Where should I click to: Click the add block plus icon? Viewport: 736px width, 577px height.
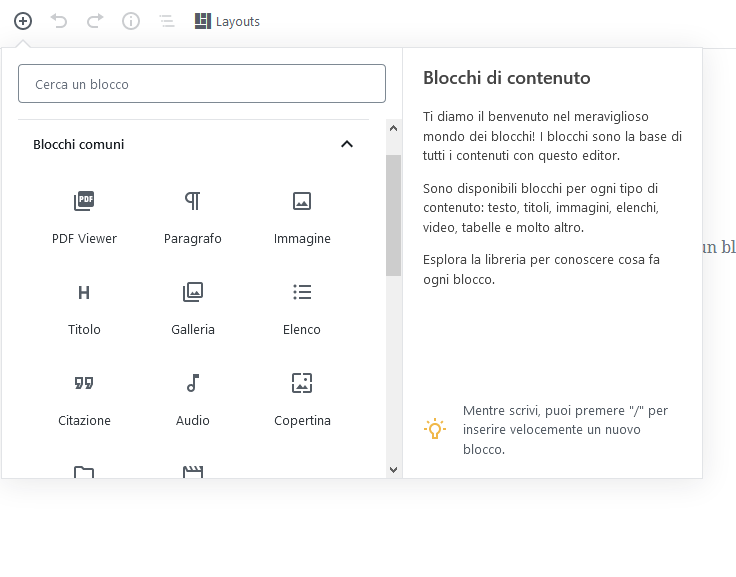(23, 21)
